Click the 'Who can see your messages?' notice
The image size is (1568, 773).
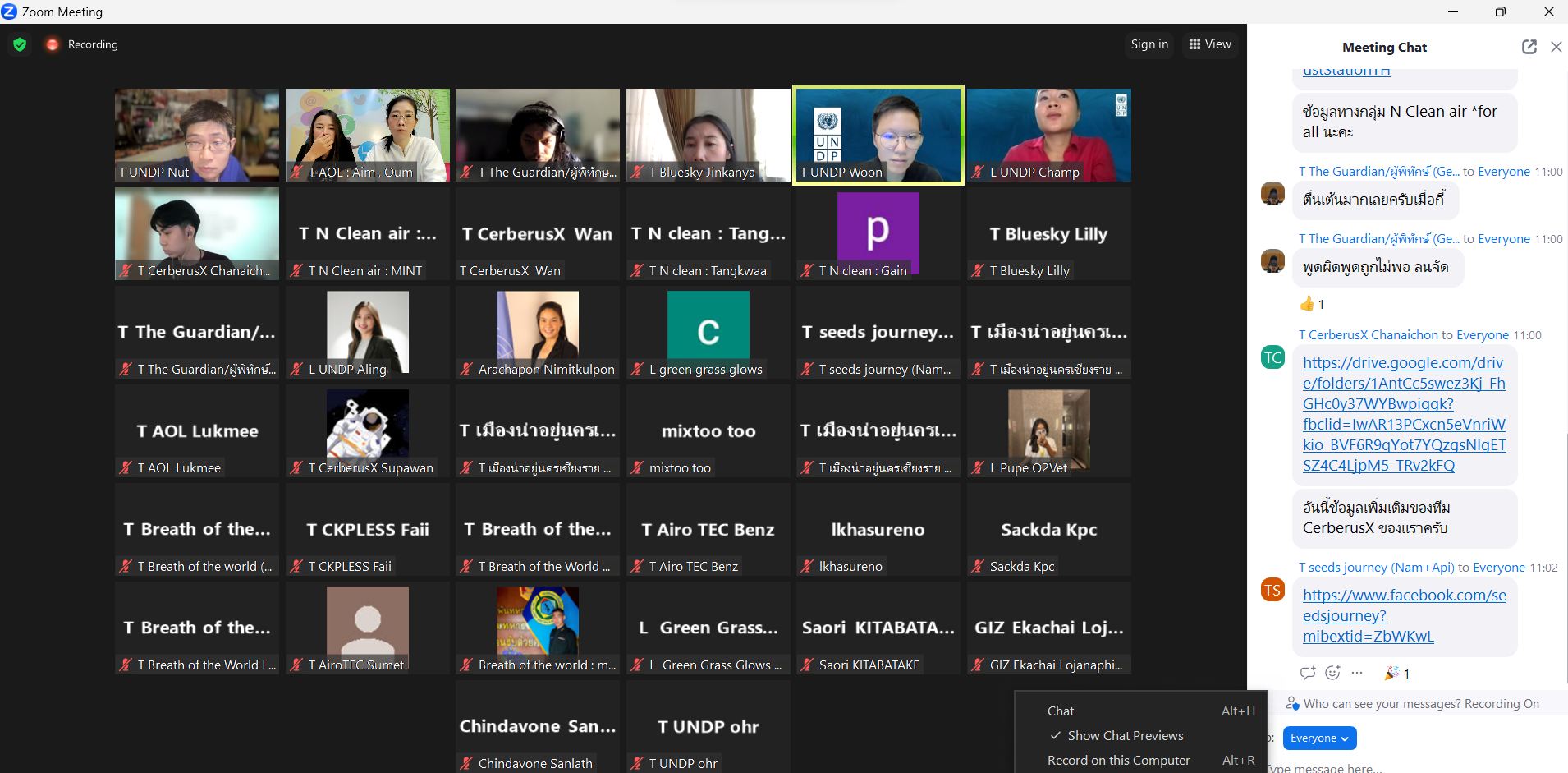point(1420,703)
